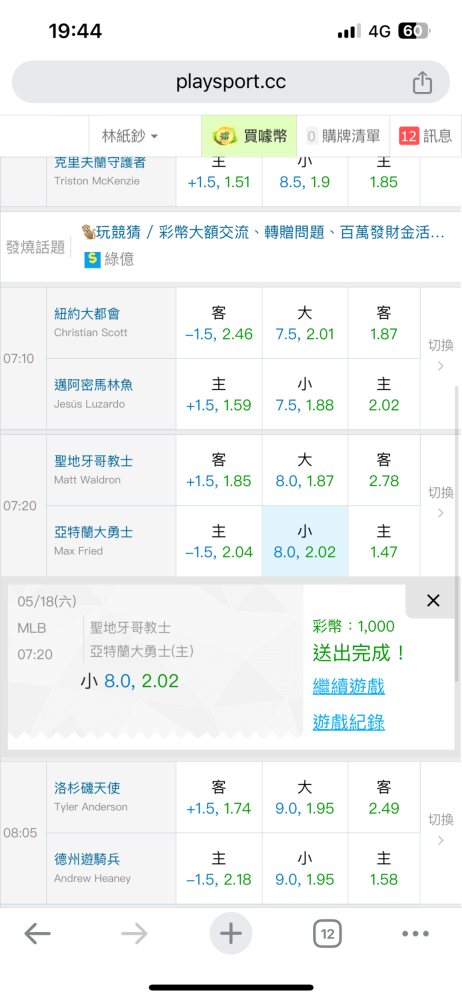
Task: Tap 切換 for Mets vs Marlins game
Action: (440, 355)
